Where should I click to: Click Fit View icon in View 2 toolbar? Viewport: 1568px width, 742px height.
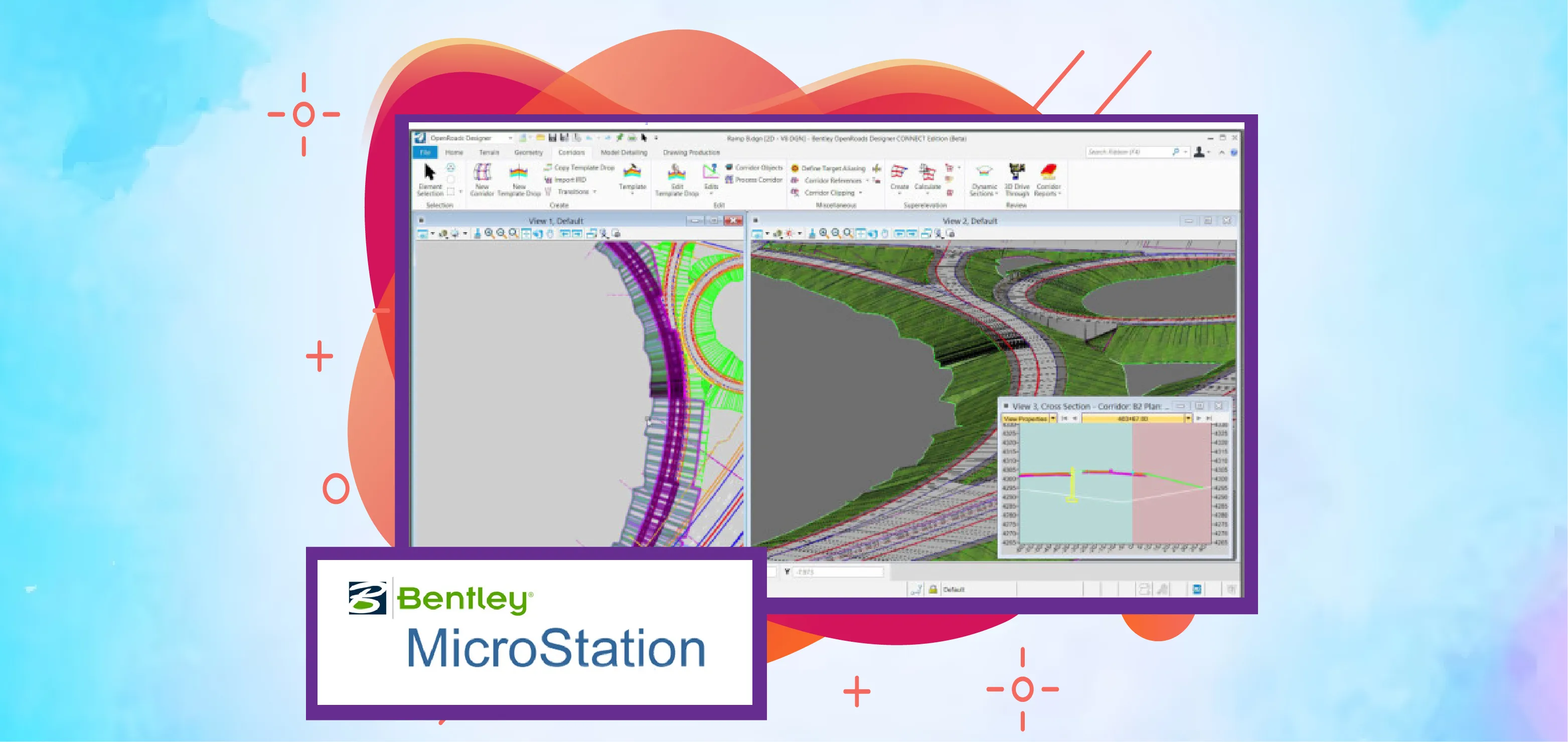(x=860, y=233)
